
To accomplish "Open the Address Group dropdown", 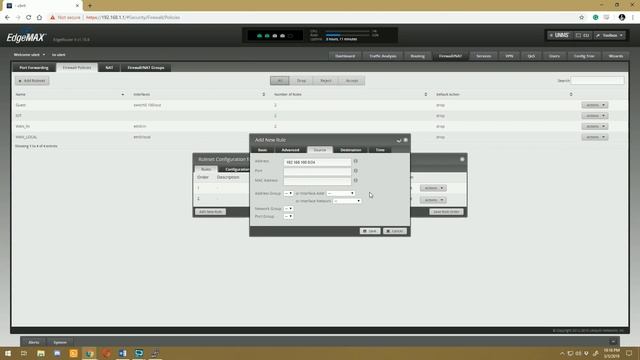I will tap(288, 193).
